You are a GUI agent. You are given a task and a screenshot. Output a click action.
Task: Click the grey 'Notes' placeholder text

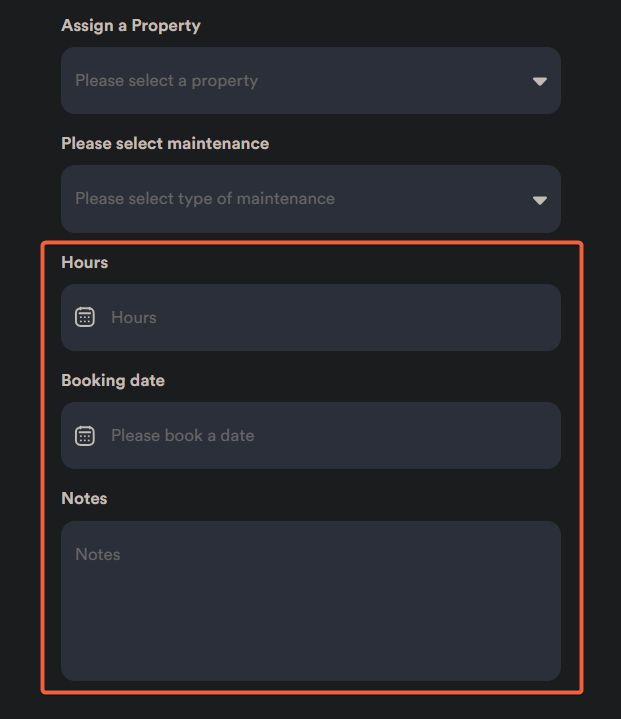98,554
